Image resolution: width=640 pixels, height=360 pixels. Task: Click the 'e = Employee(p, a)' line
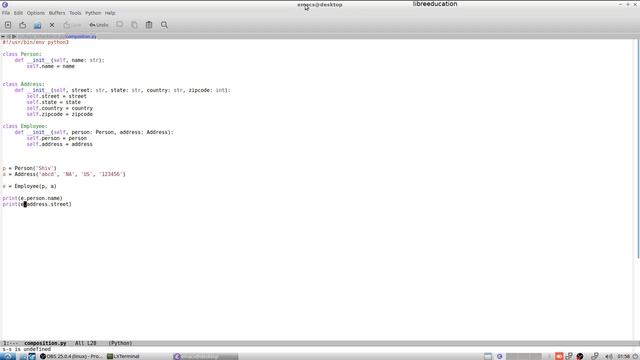click(29, 186)
